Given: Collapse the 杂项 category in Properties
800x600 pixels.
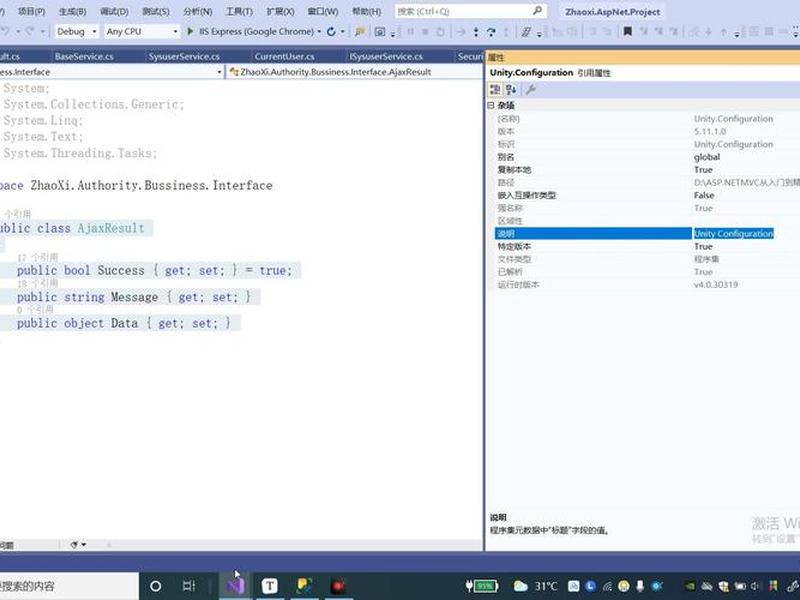Looking at the screenshot, I should pos(491,106).
